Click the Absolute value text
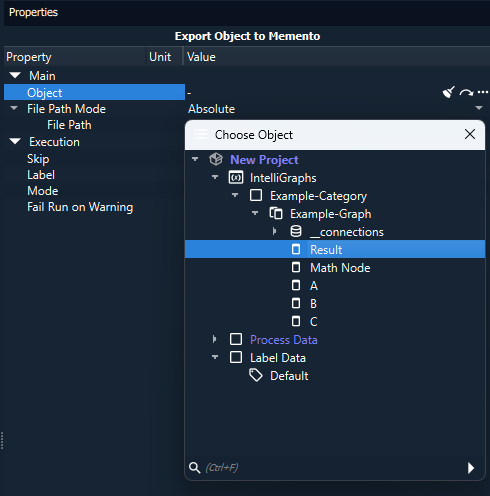 pos(211,109)
